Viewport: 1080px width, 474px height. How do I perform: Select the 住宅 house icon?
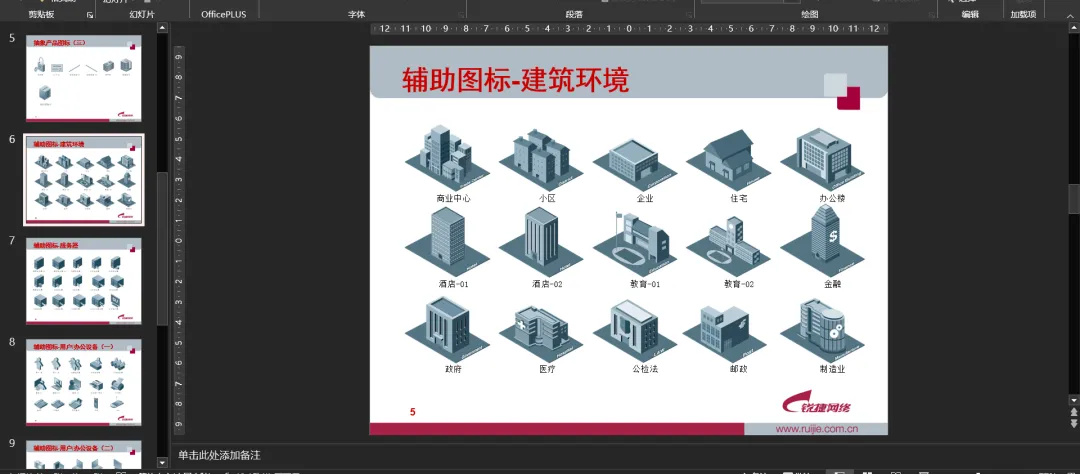click(729, 160)
